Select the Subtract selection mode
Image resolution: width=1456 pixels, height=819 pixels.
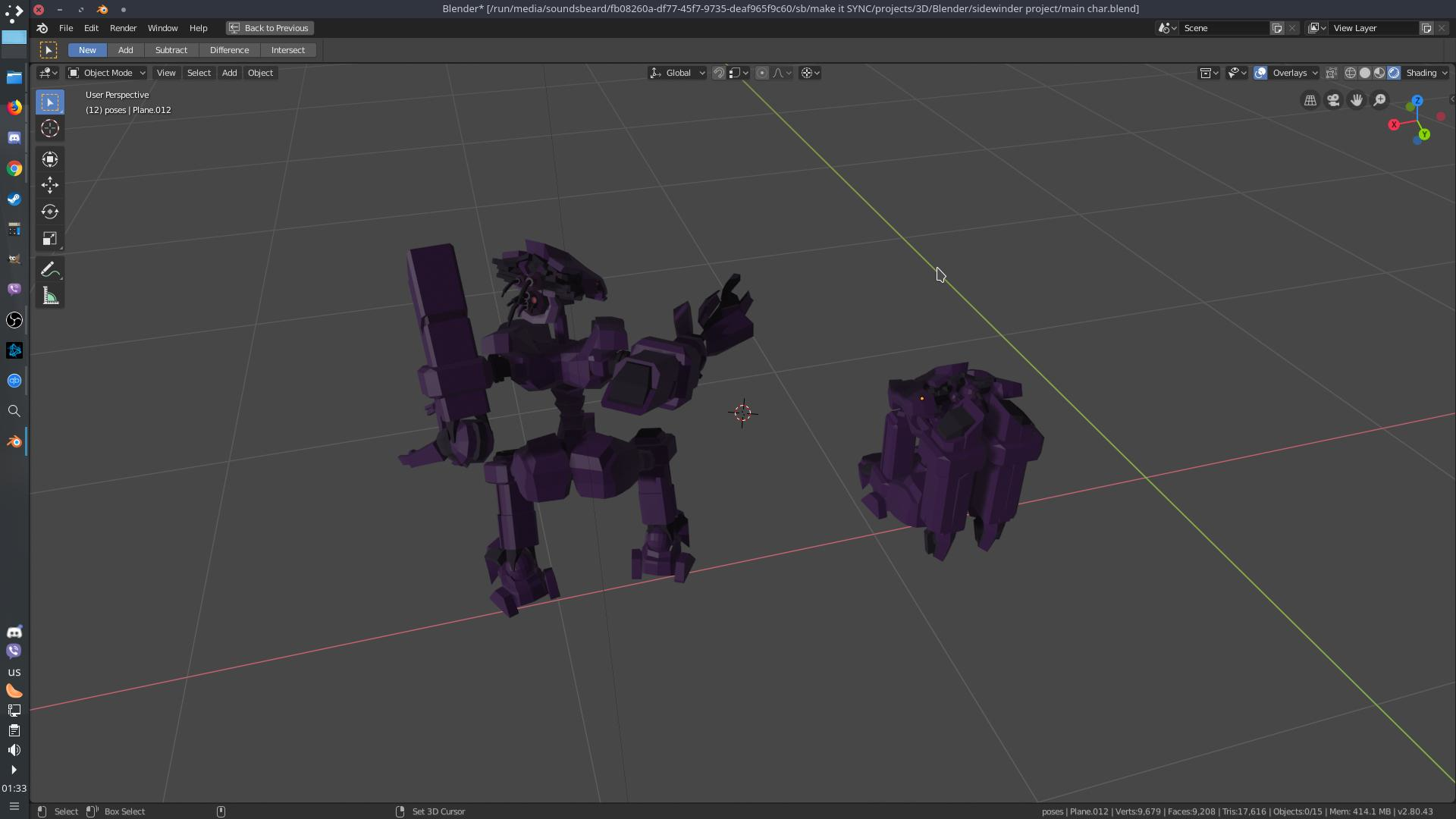pyautogui.click(x=171, y=50)
